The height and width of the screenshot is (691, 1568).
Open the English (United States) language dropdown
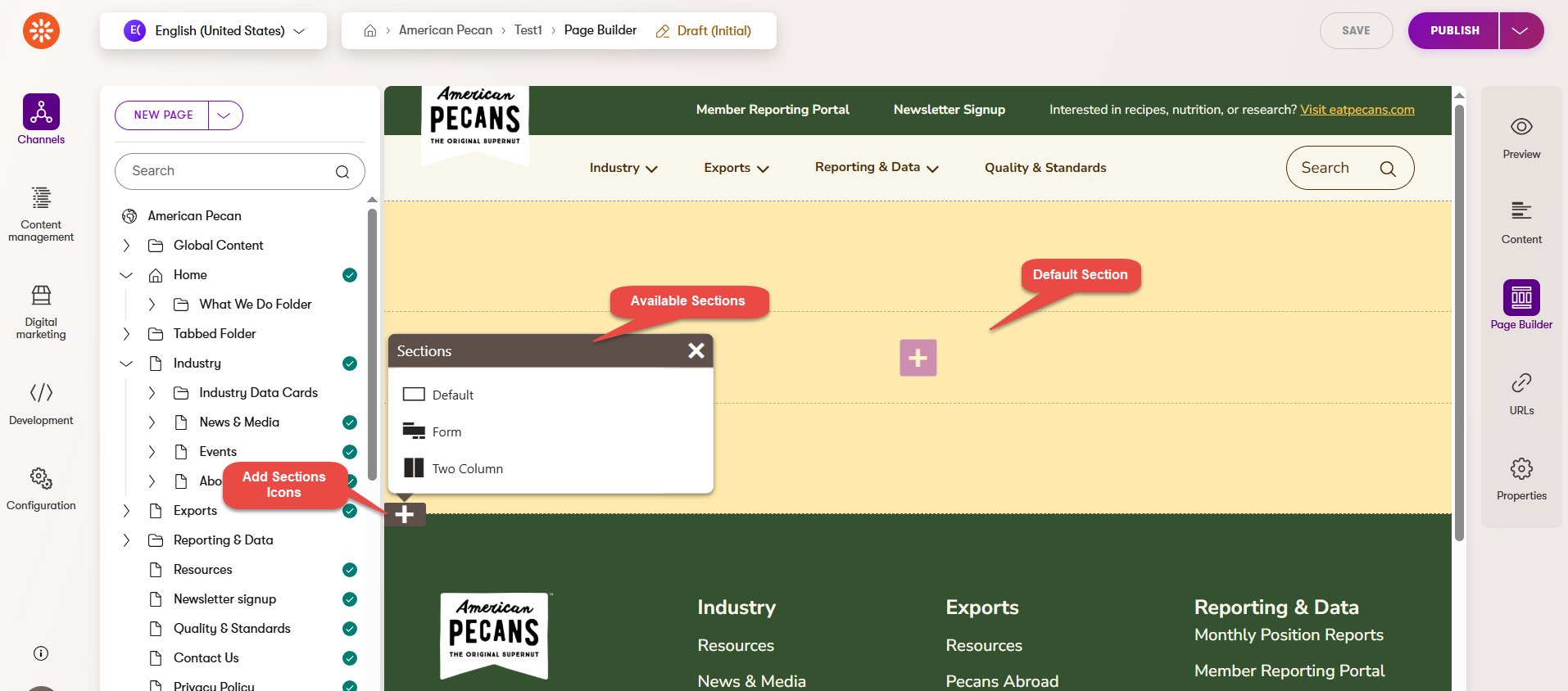[x=214, y=31]
